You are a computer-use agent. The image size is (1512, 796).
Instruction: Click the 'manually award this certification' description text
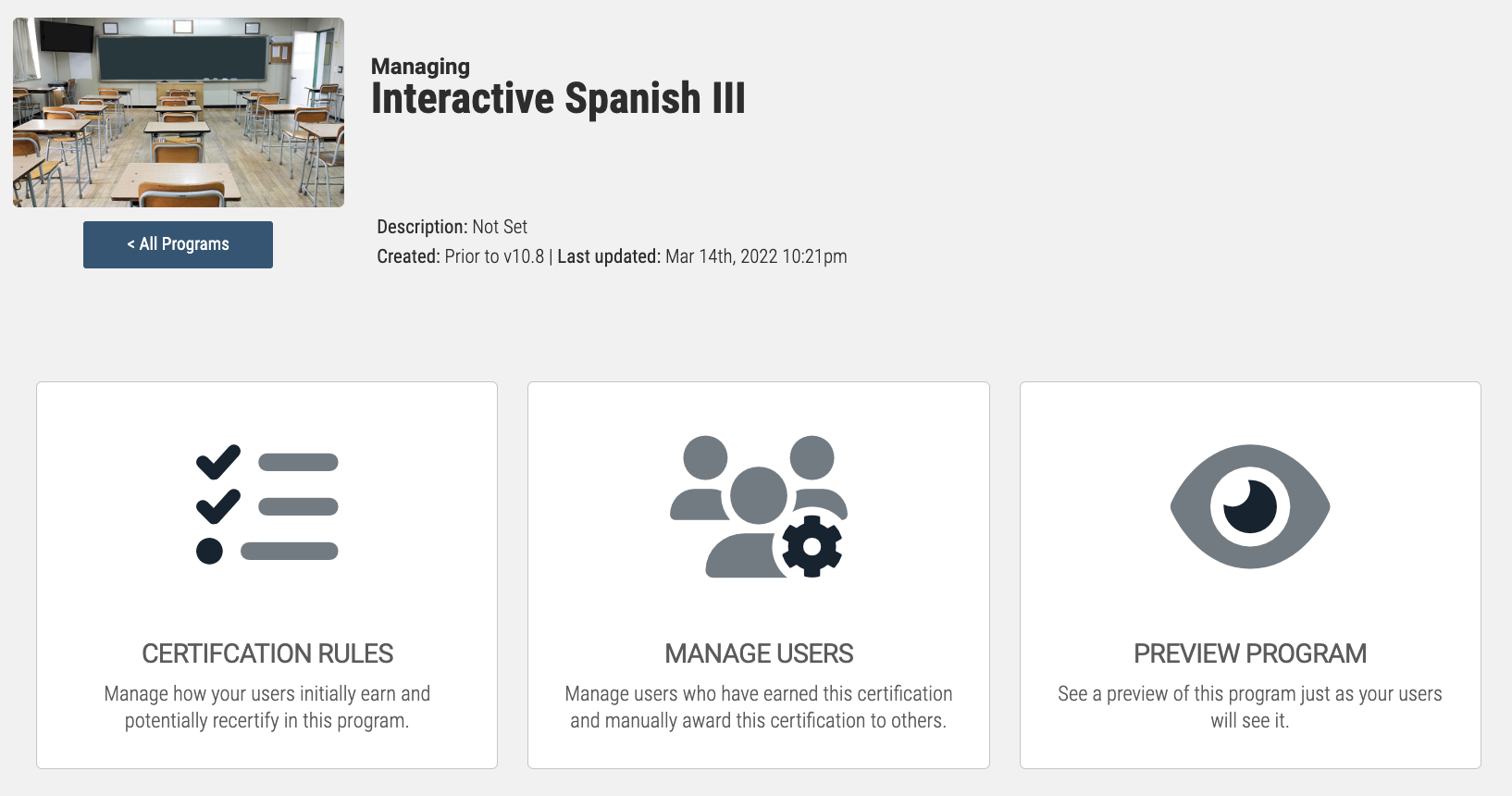(758, 721)
